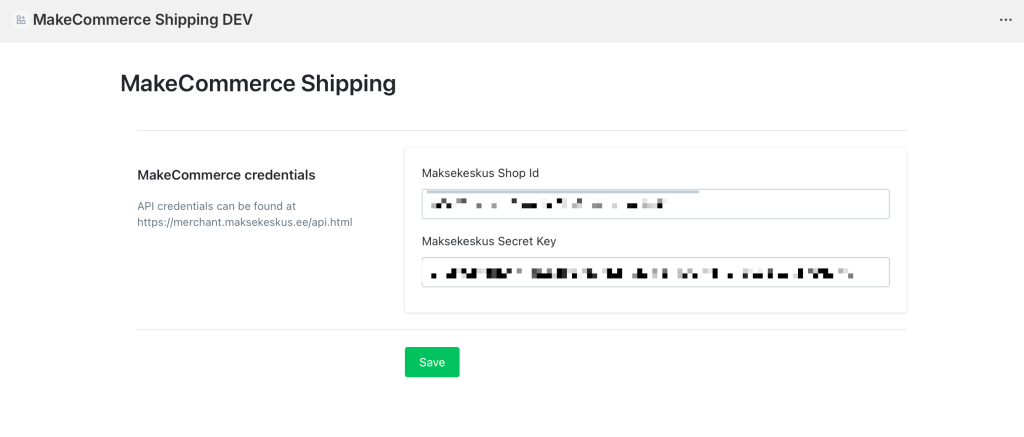This screenshot has width=1024, height=437.
Task: Click the 'Maksekeskus Shop Id' field label
Action: 480,173
